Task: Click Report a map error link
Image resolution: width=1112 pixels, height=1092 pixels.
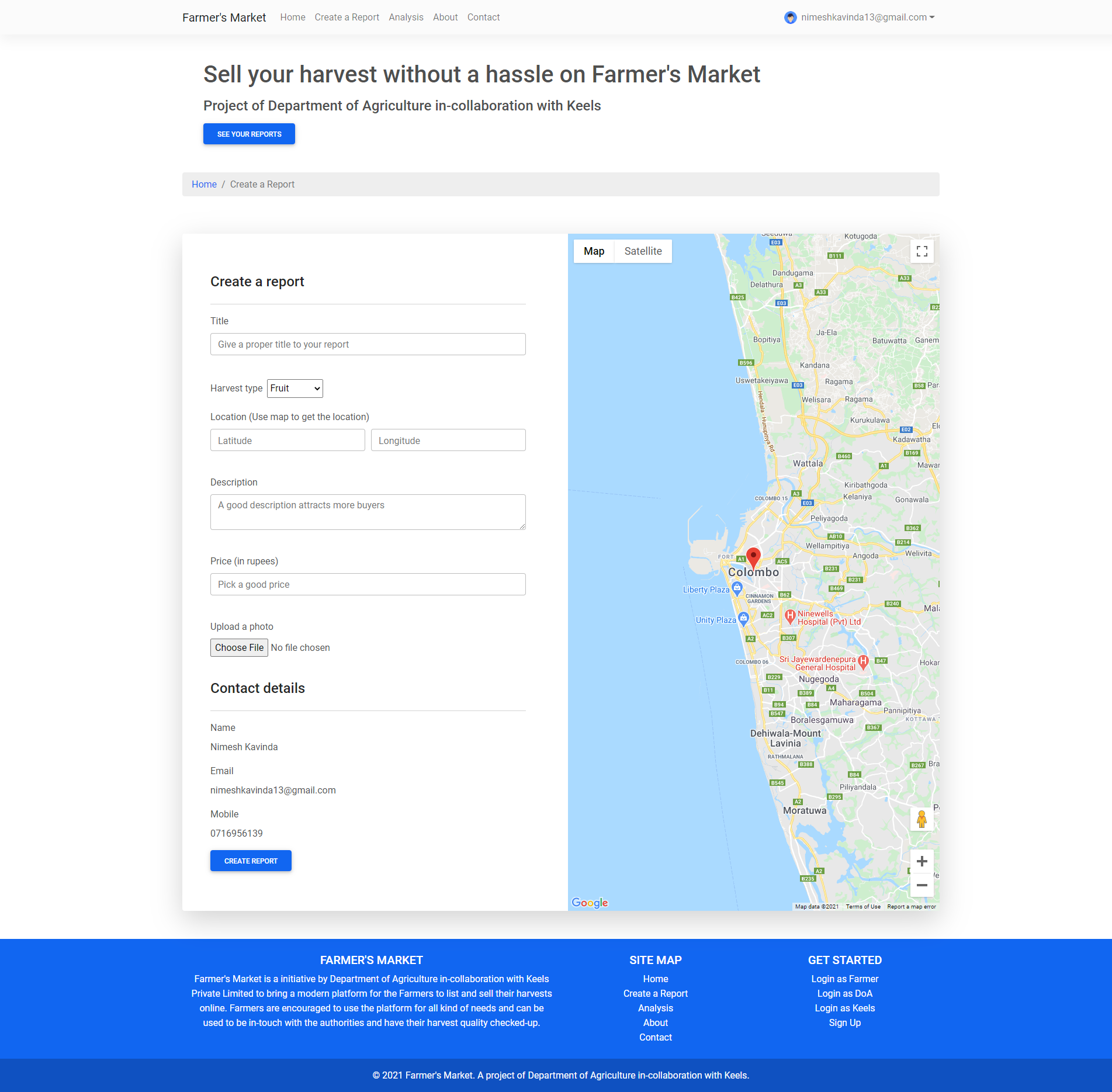Action: point(912,907)
